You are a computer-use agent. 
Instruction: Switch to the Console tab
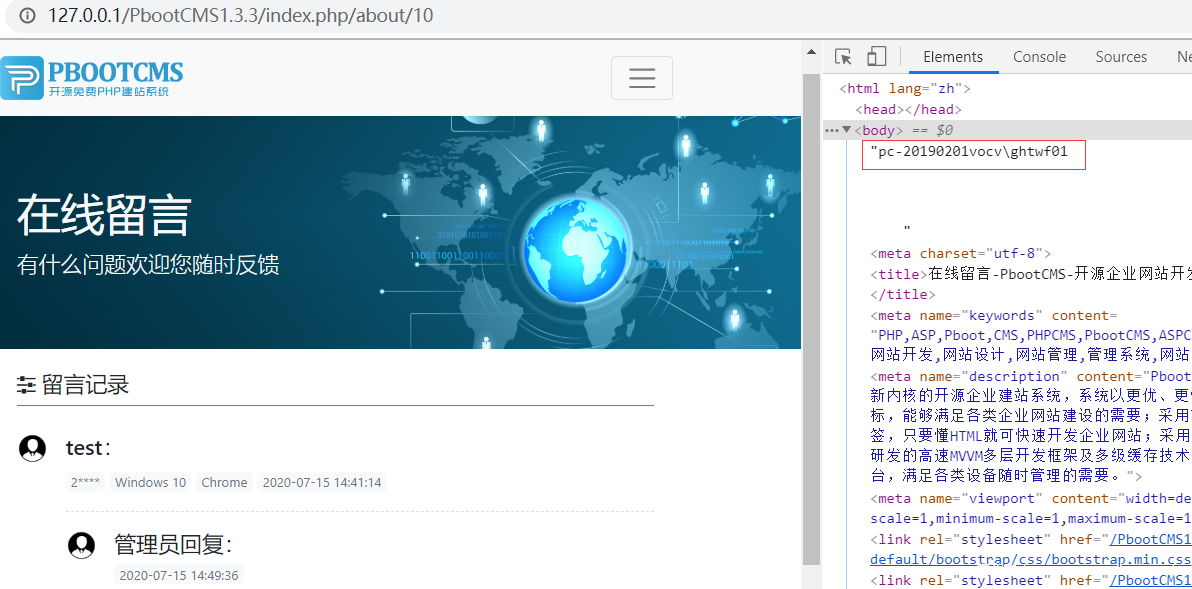click(1039, 57)
